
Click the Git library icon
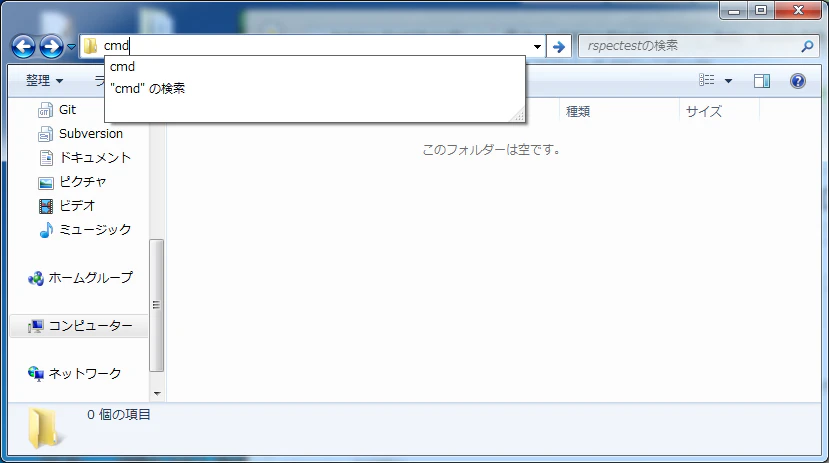[45, 110]
